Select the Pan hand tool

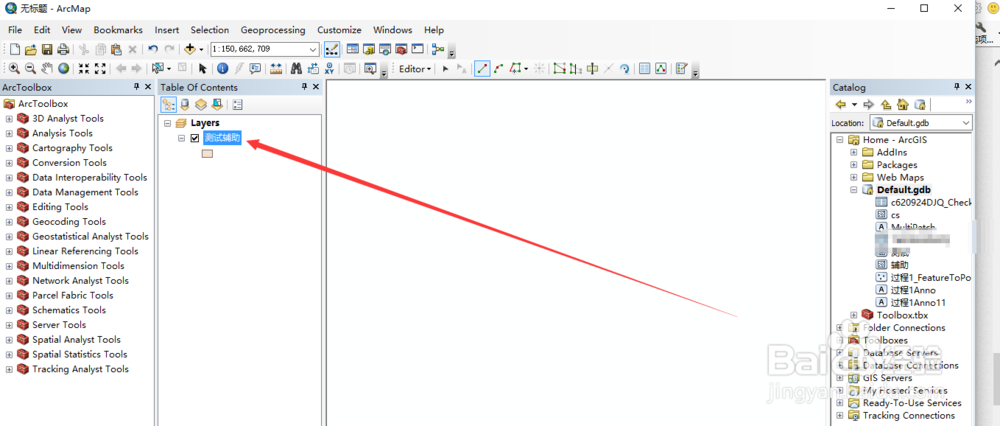click(47, 69)
